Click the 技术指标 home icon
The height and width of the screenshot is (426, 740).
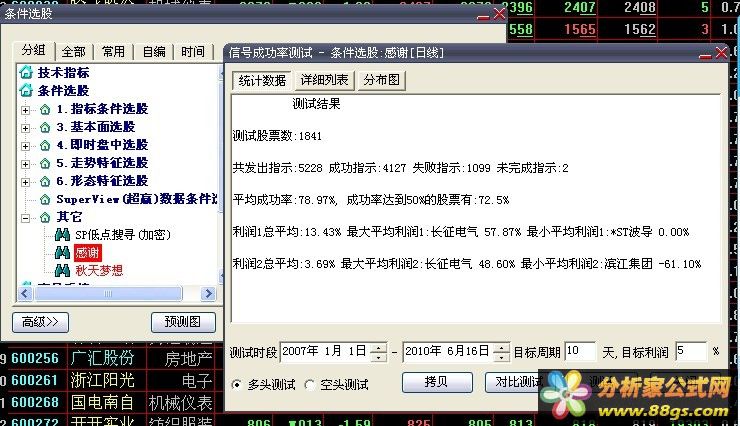click(26, 73)
